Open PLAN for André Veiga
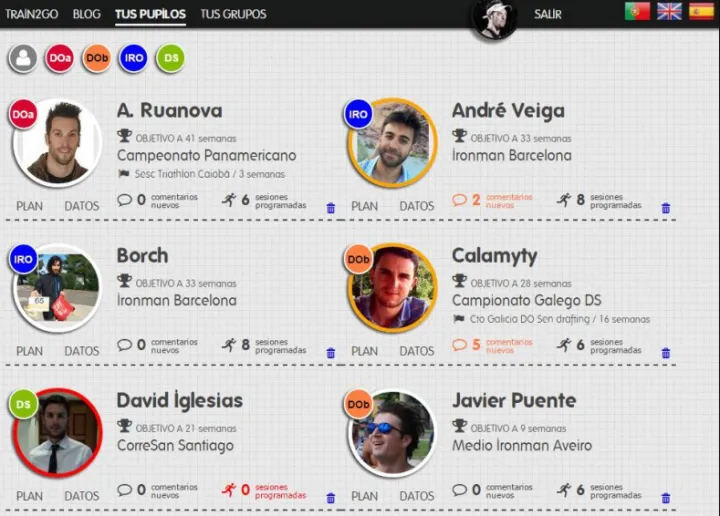720x516 pixels. tap(365, 206)
